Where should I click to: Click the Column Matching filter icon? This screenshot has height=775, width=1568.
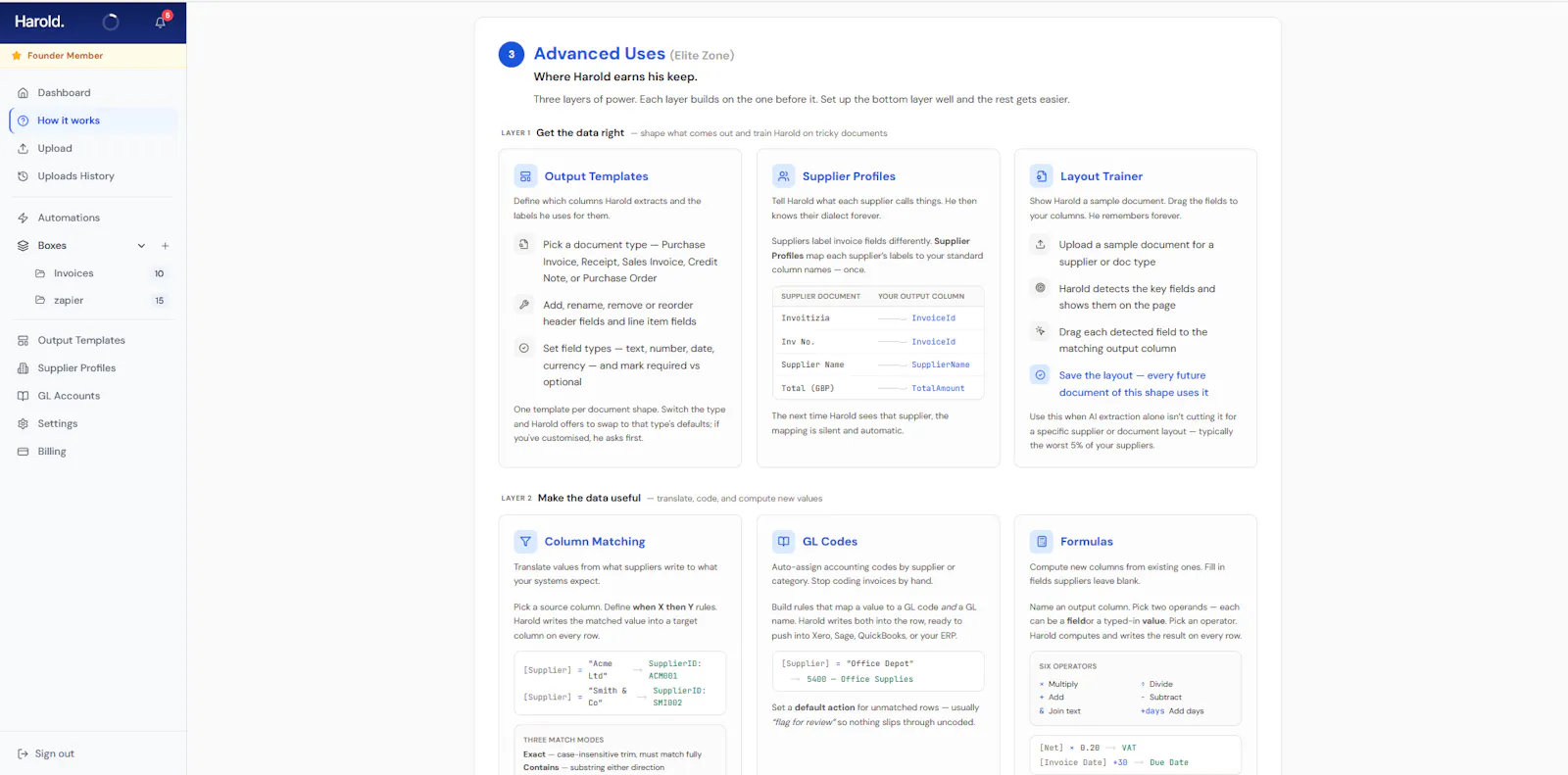pos(525,542)
